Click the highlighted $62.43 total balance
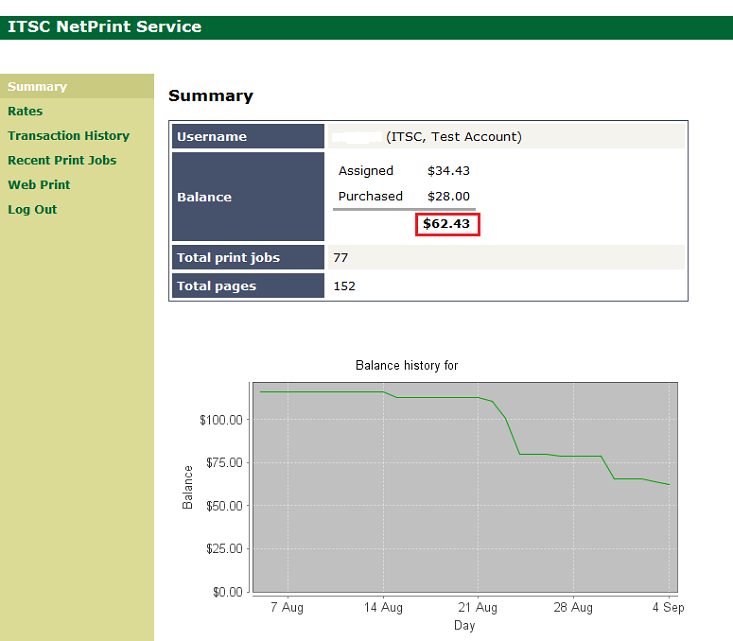Viewport: 733px width, 641px height. click(447, 224)
